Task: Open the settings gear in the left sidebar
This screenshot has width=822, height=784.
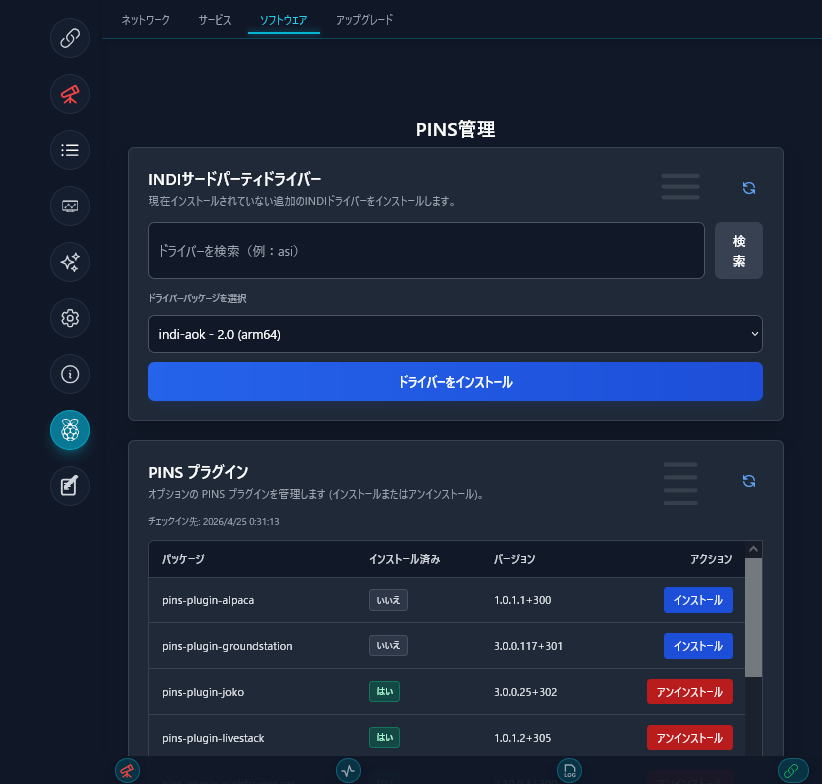Action: click(x=70, y=318)
